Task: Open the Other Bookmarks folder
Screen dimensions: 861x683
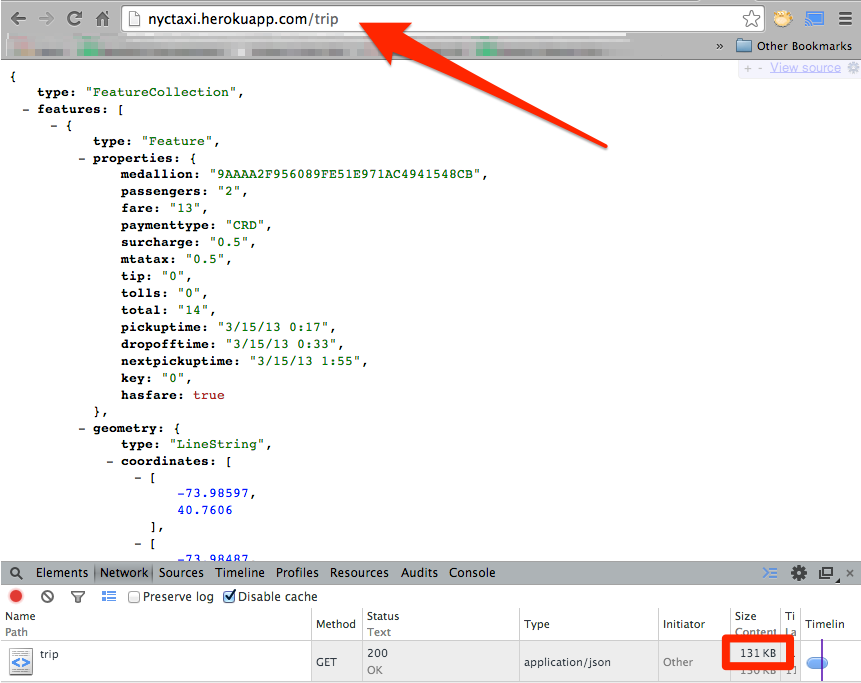Action: (793, 46)
